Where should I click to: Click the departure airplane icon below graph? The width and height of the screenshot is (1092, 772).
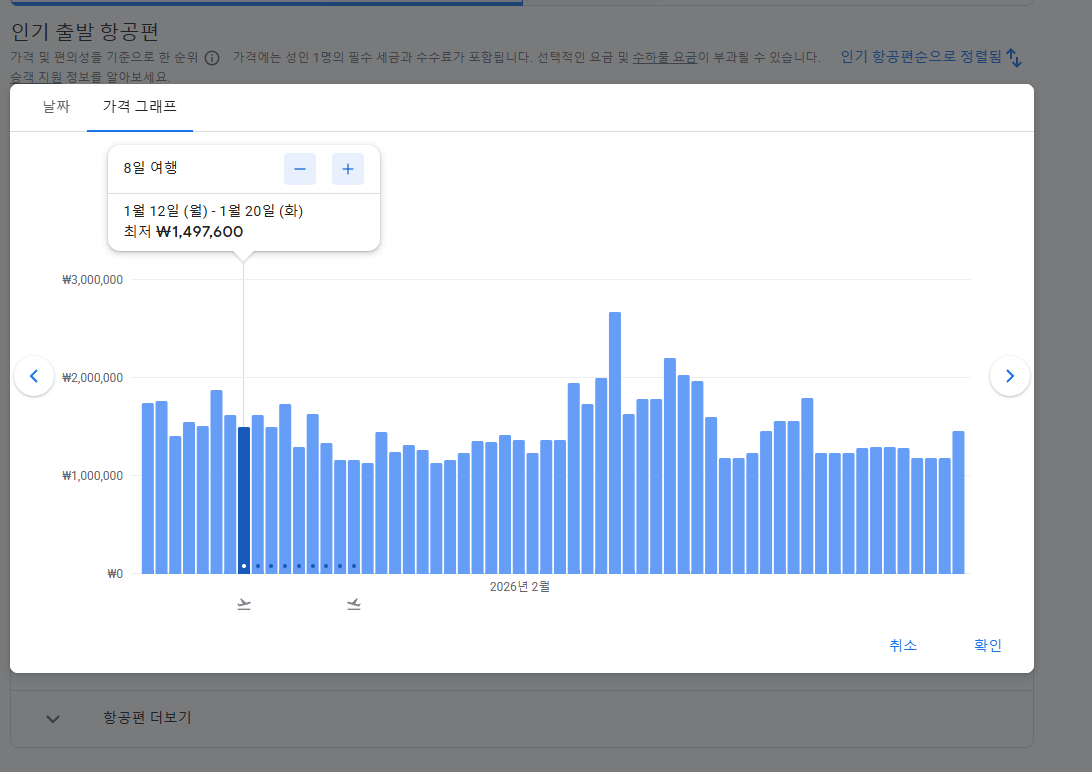(x=244, y=604)
